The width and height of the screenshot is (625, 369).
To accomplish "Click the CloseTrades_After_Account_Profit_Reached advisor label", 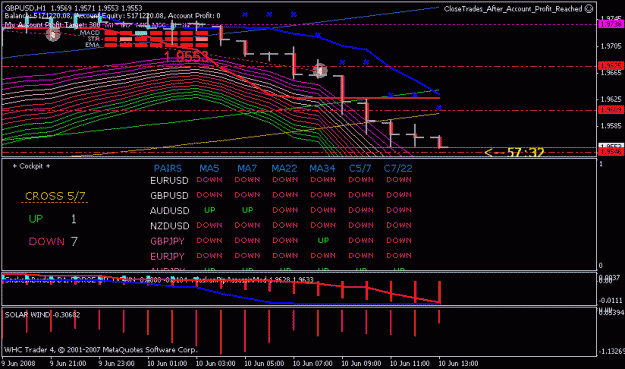I will pos(513,9).
